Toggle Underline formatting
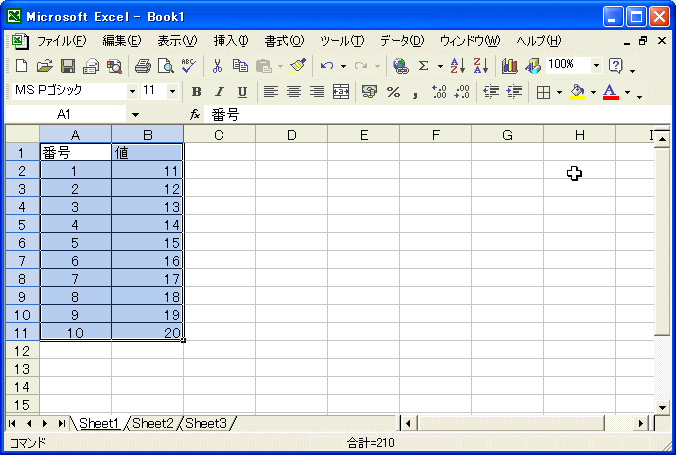Viewport: 676px width, 455px height. pyautogui.click(x=241, y=92)
